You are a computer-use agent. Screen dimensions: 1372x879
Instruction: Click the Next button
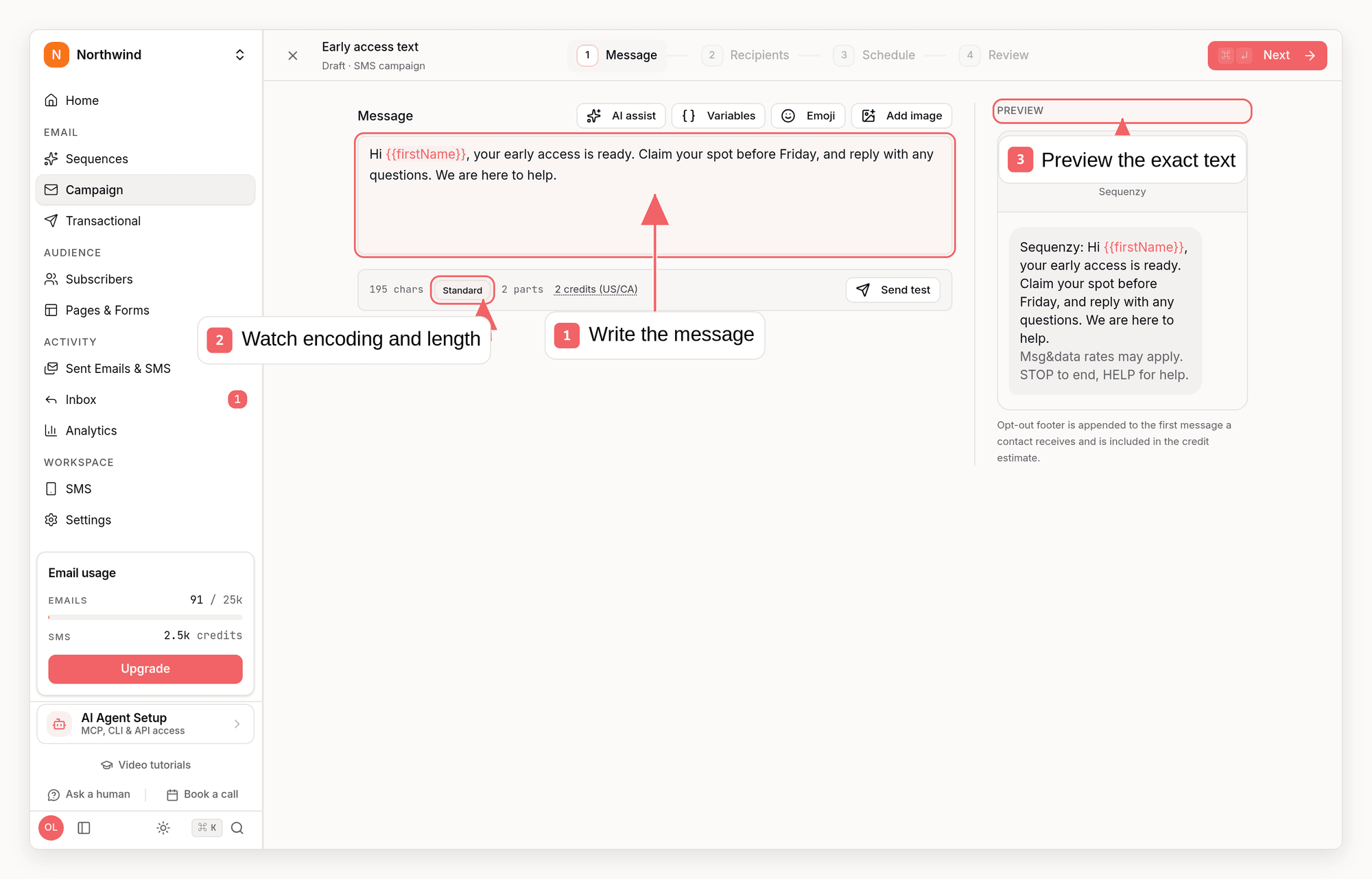[x=1267, y=55]
